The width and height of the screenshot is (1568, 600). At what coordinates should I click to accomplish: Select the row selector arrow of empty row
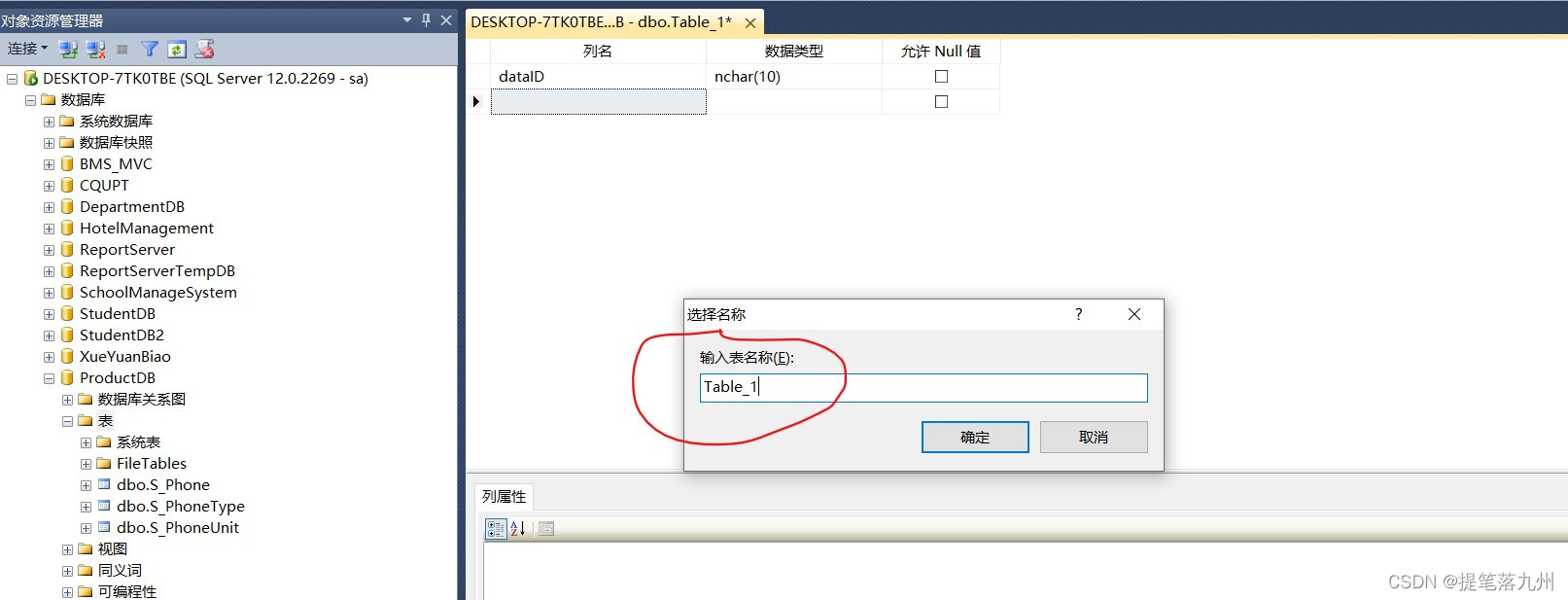pyautogui.click(x=477, y=101)
